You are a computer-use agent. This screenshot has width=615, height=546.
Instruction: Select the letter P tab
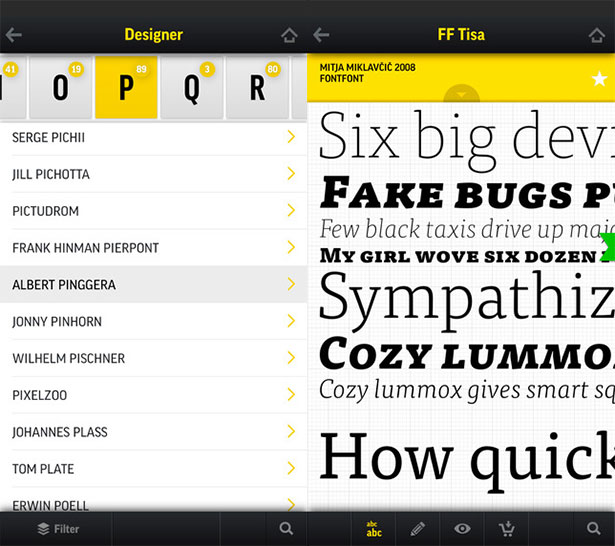coord(126,87)
